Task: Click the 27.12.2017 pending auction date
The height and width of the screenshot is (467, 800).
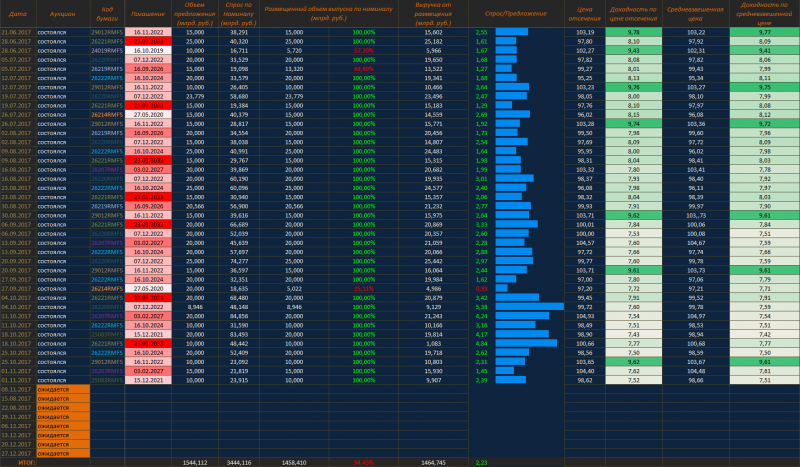Action: [17, 453]
